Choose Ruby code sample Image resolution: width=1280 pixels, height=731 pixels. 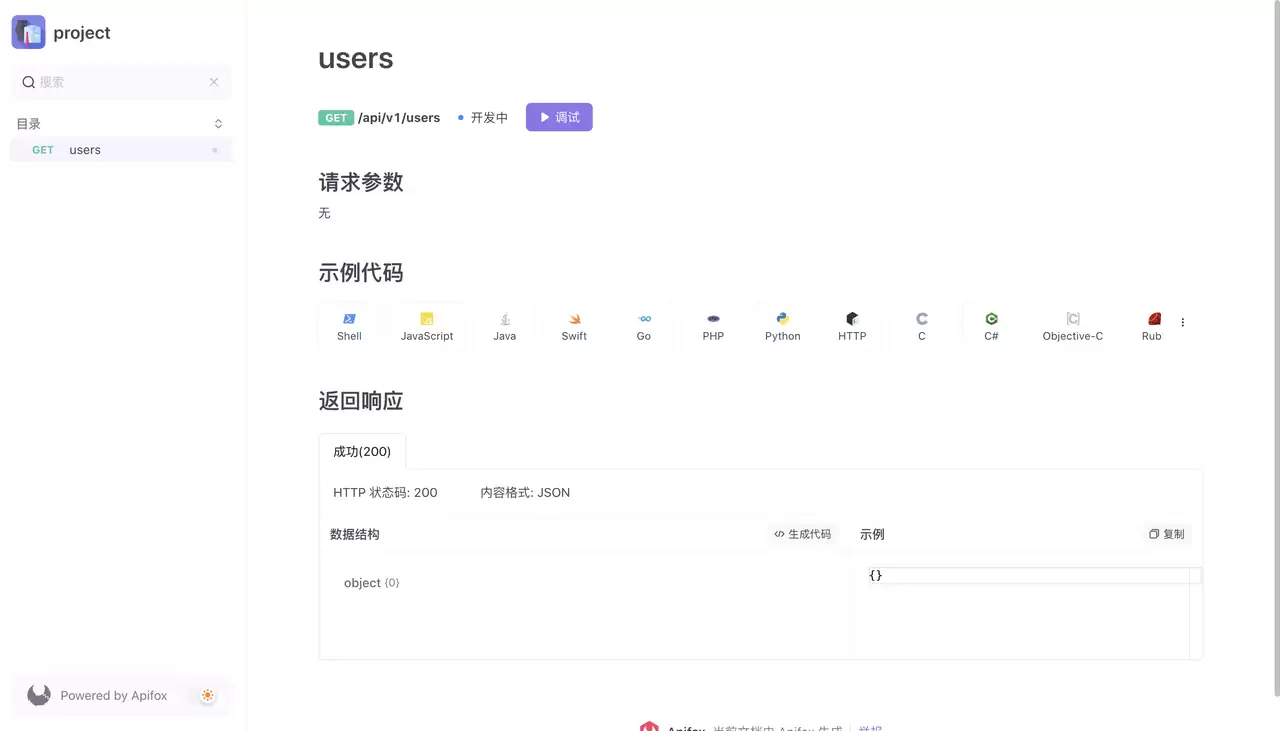coord(1152,327)
